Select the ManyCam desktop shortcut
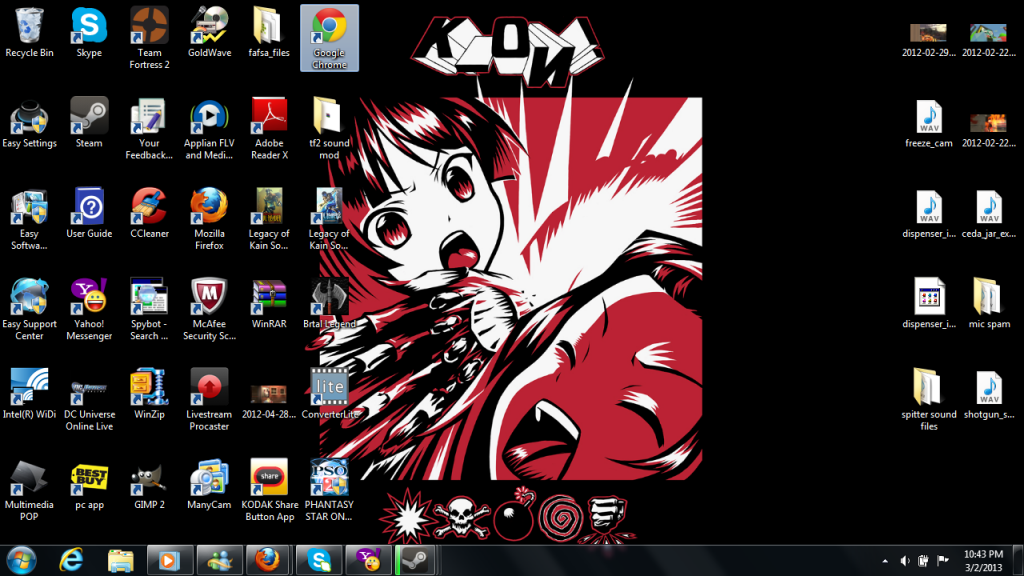This screenshot has width=1024, height=576. (209, 485)
